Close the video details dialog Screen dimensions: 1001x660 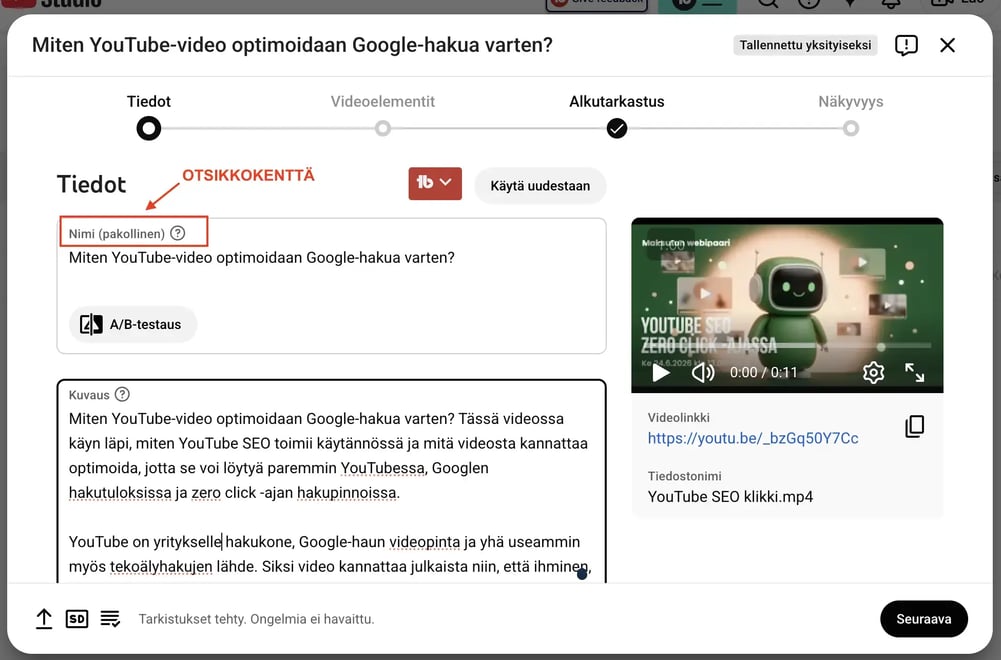click(x=947, y=45)
